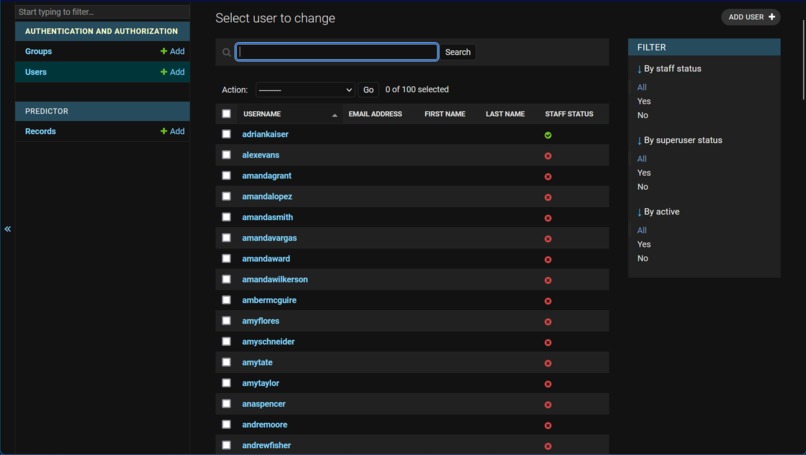The width and height of the screenshot is (806, 455).
Task: Click the green plus icon beside Users
Action: click(163, 72)
